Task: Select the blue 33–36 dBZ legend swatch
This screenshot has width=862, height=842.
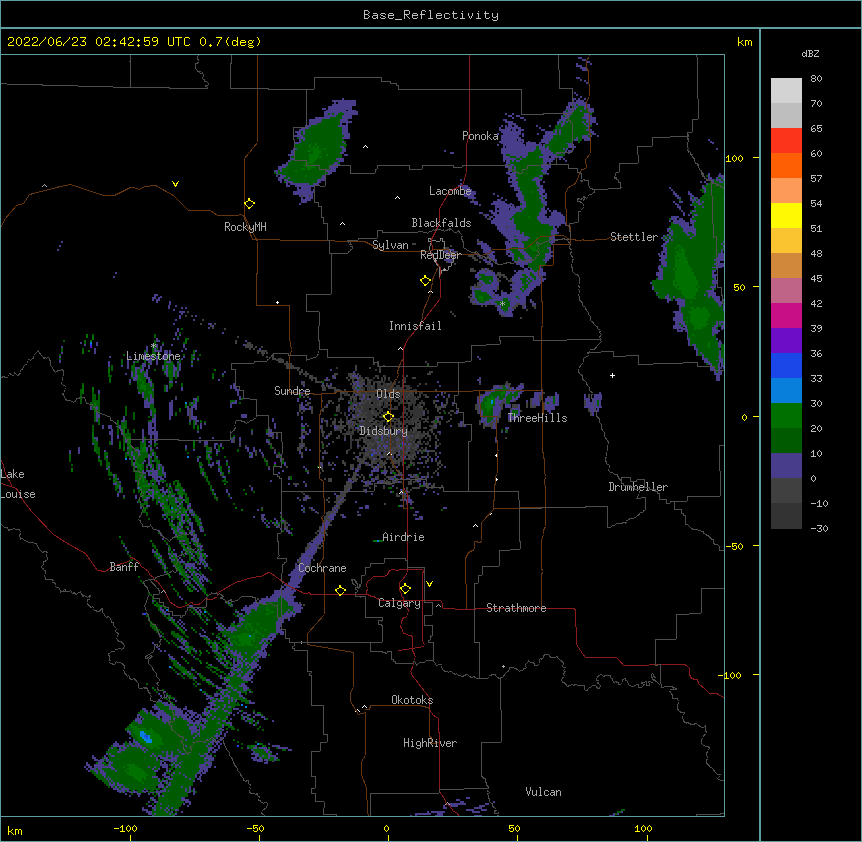Action: point(786,365)
